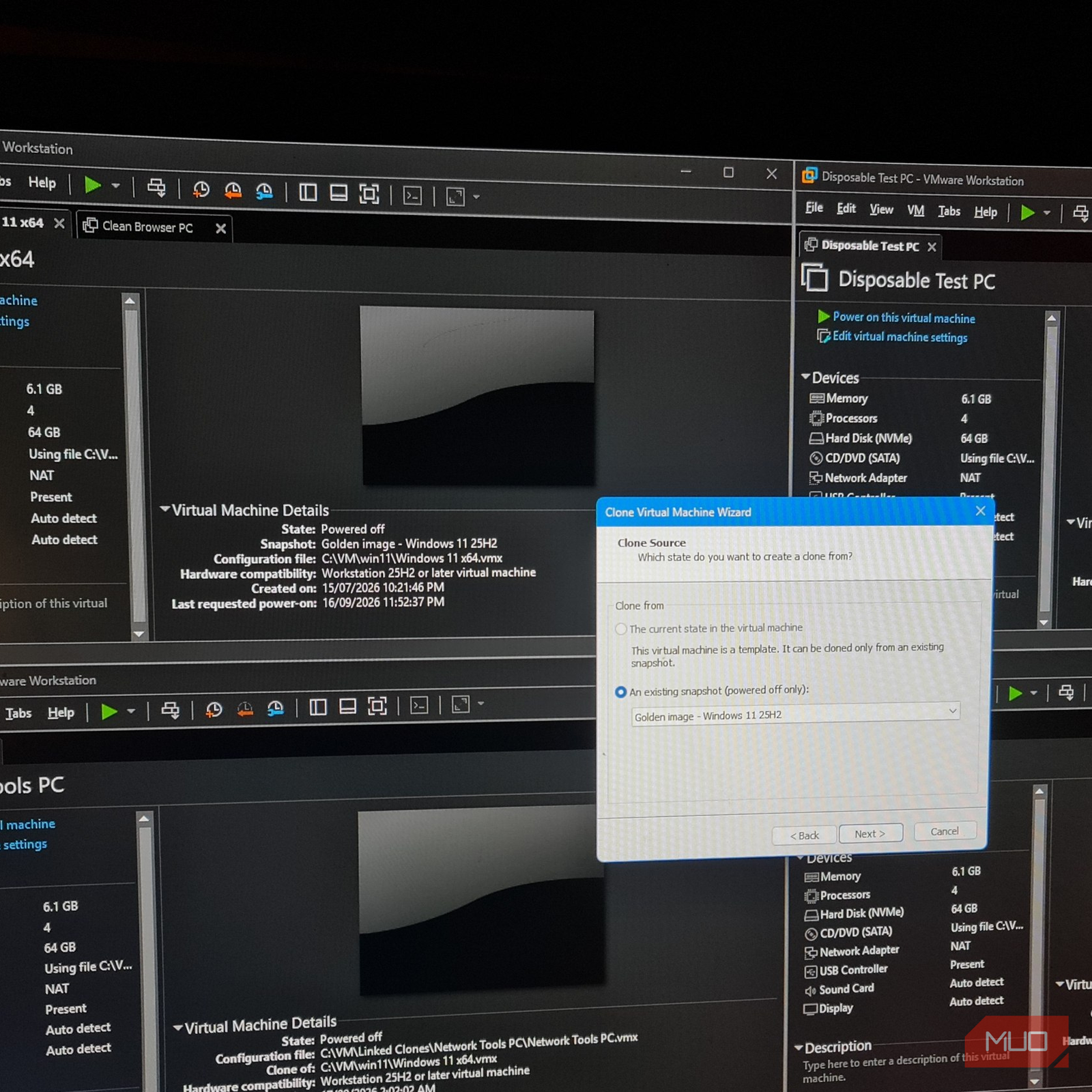Collapse the Devices section in Disposable Test PC

click(x=806, y=376)
